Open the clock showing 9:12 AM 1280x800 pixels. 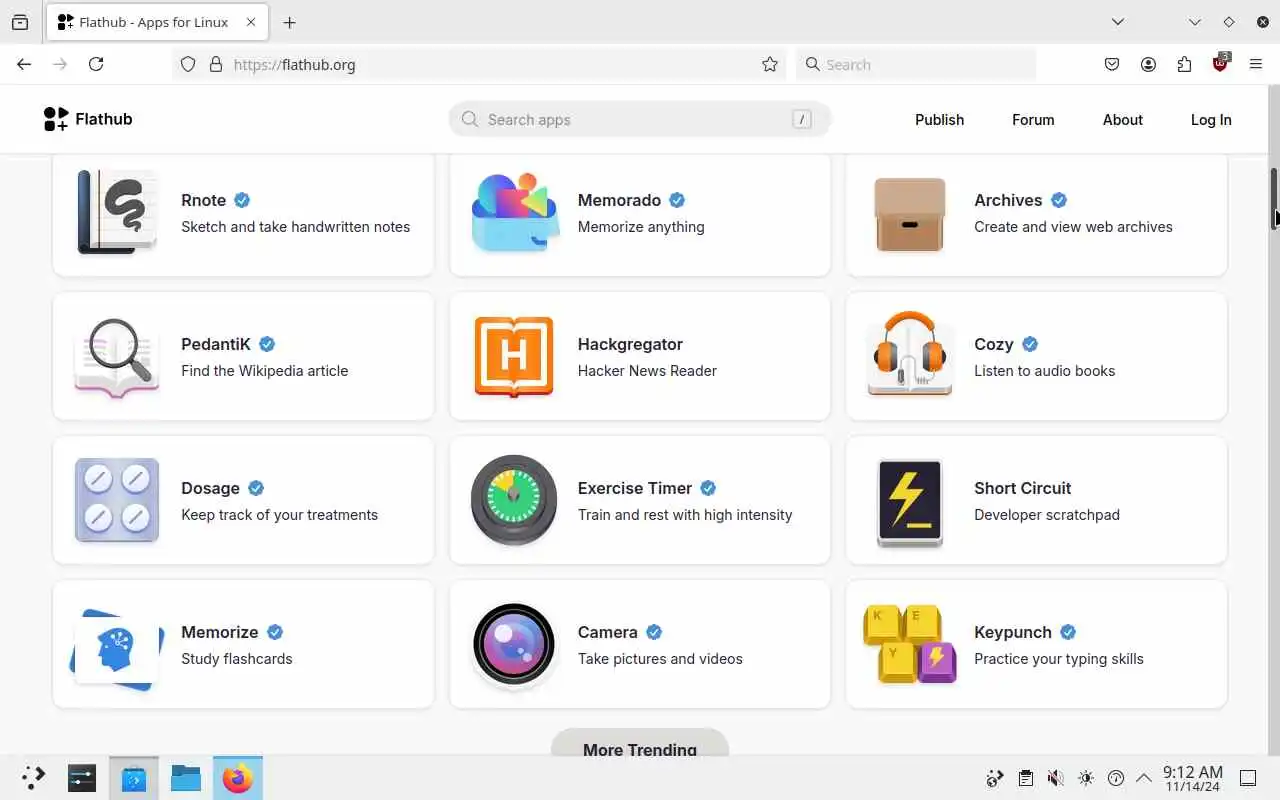click(1193, 778)
